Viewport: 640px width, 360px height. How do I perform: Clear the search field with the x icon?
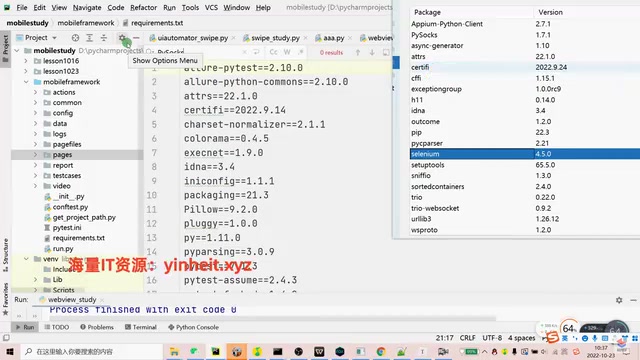244,52
